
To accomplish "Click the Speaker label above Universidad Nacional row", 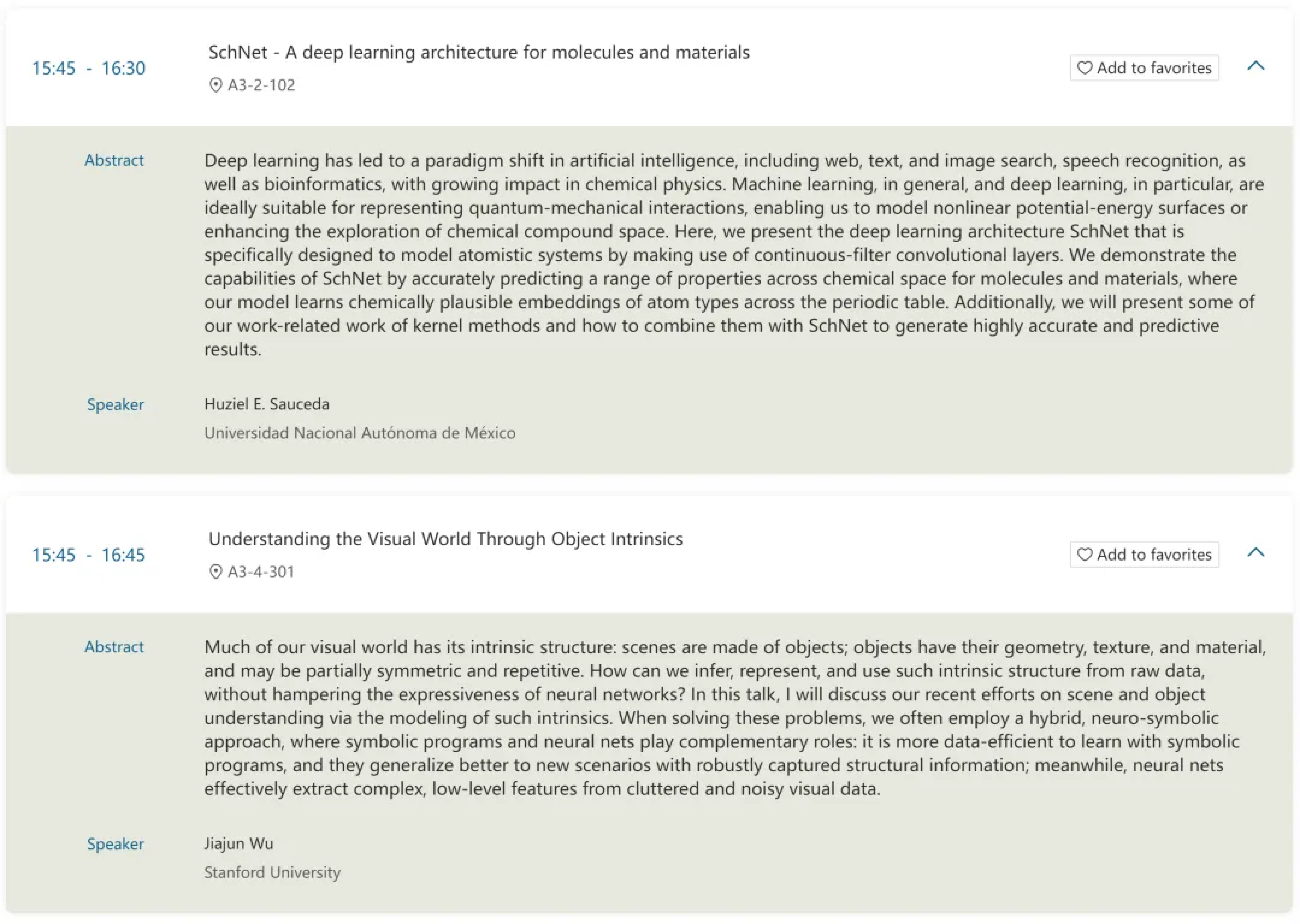I will click(115, 405).
